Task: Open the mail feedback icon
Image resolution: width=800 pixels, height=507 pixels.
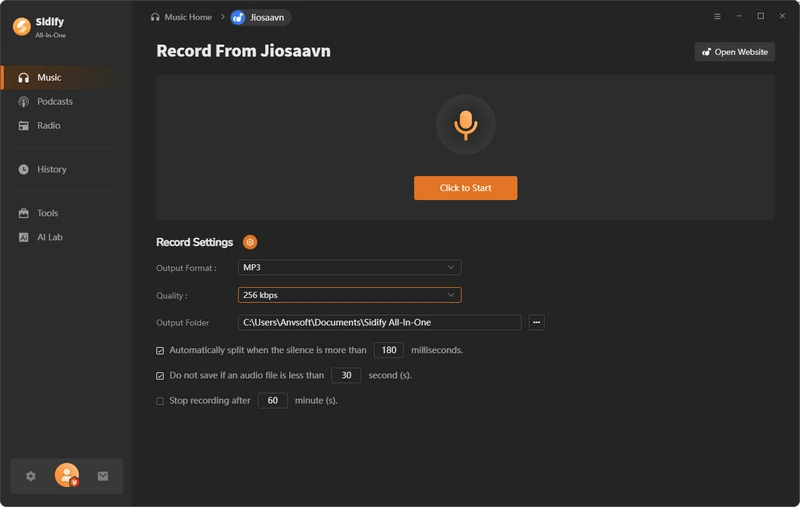Action: pyautogui.click(x=103, y=476)
